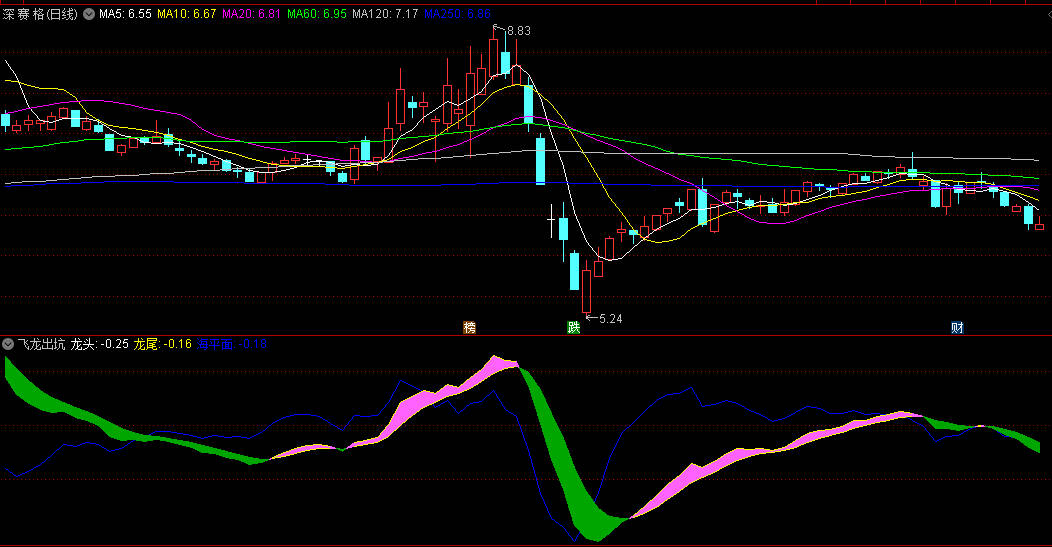Click the last candlestick on the chart
Screen dimensions: 1052x547
[1039, 225]
